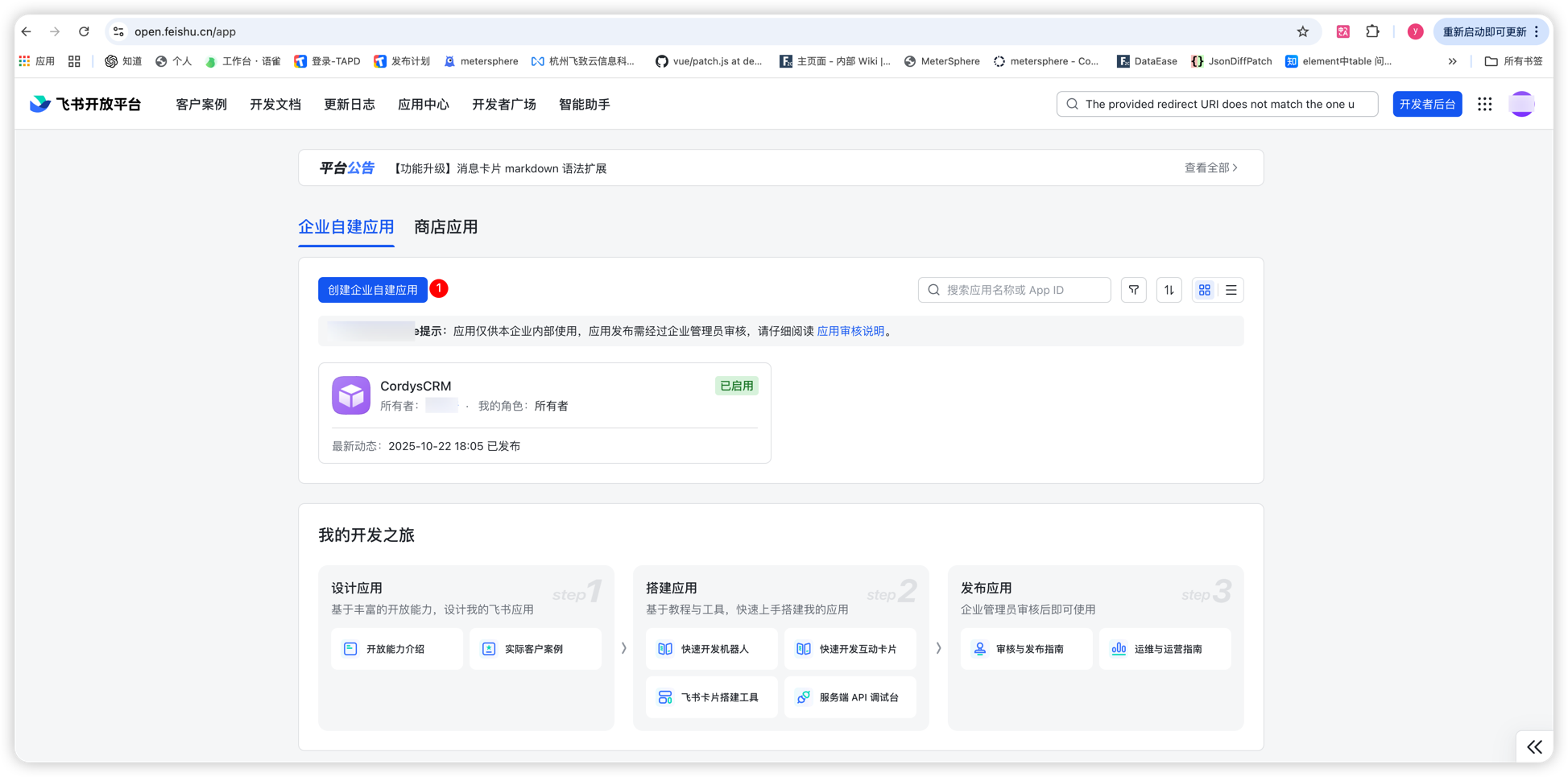Open the 开发文档 menu item

[275, 104]
